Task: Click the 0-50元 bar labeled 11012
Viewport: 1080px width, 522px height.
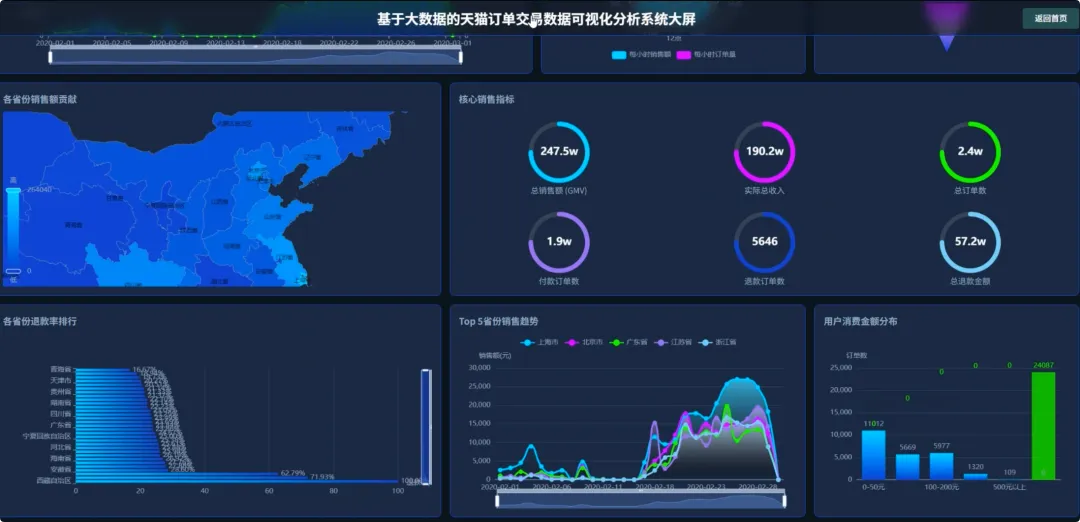Action: (x=873, y=455)
